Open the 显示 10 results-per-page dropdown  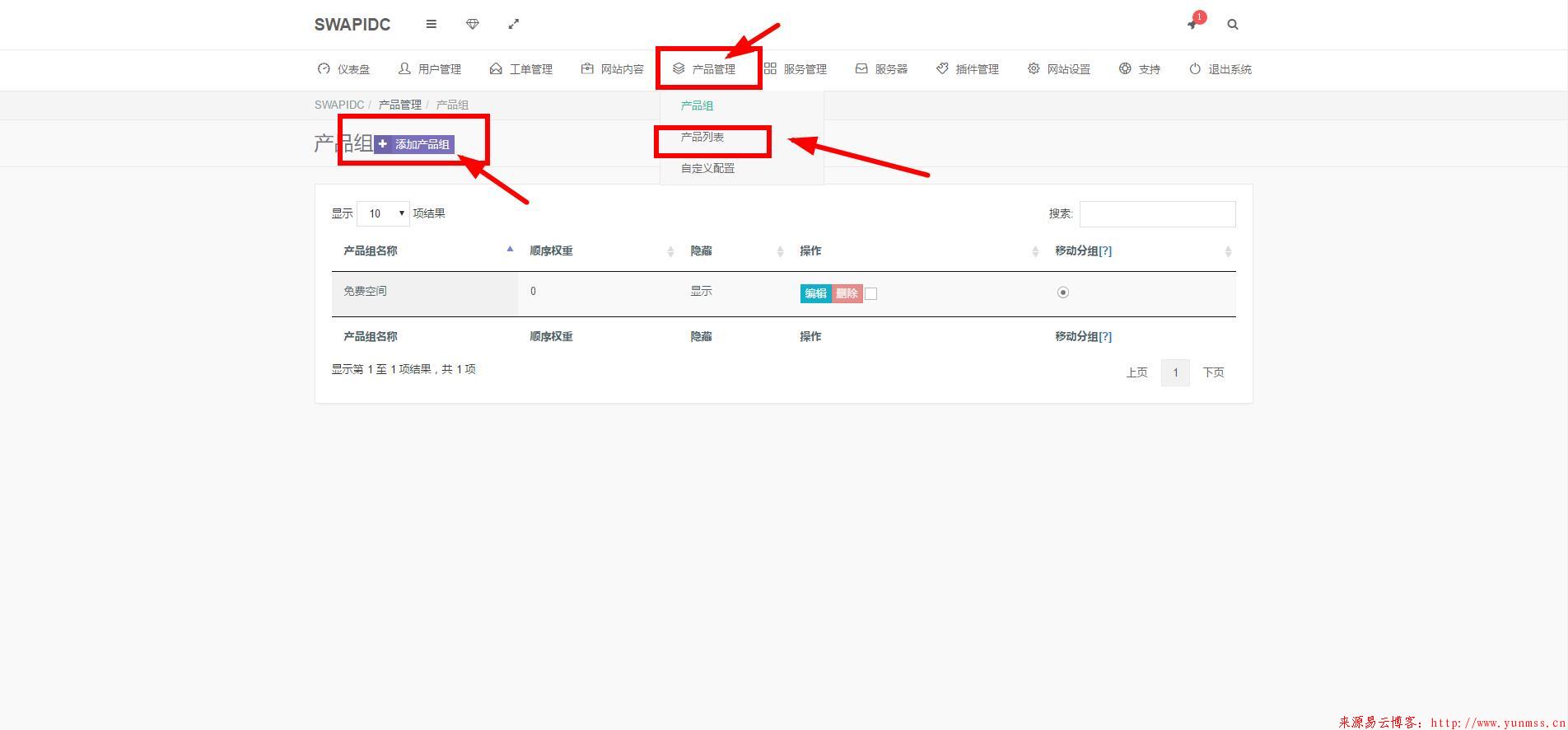[383, 213]
